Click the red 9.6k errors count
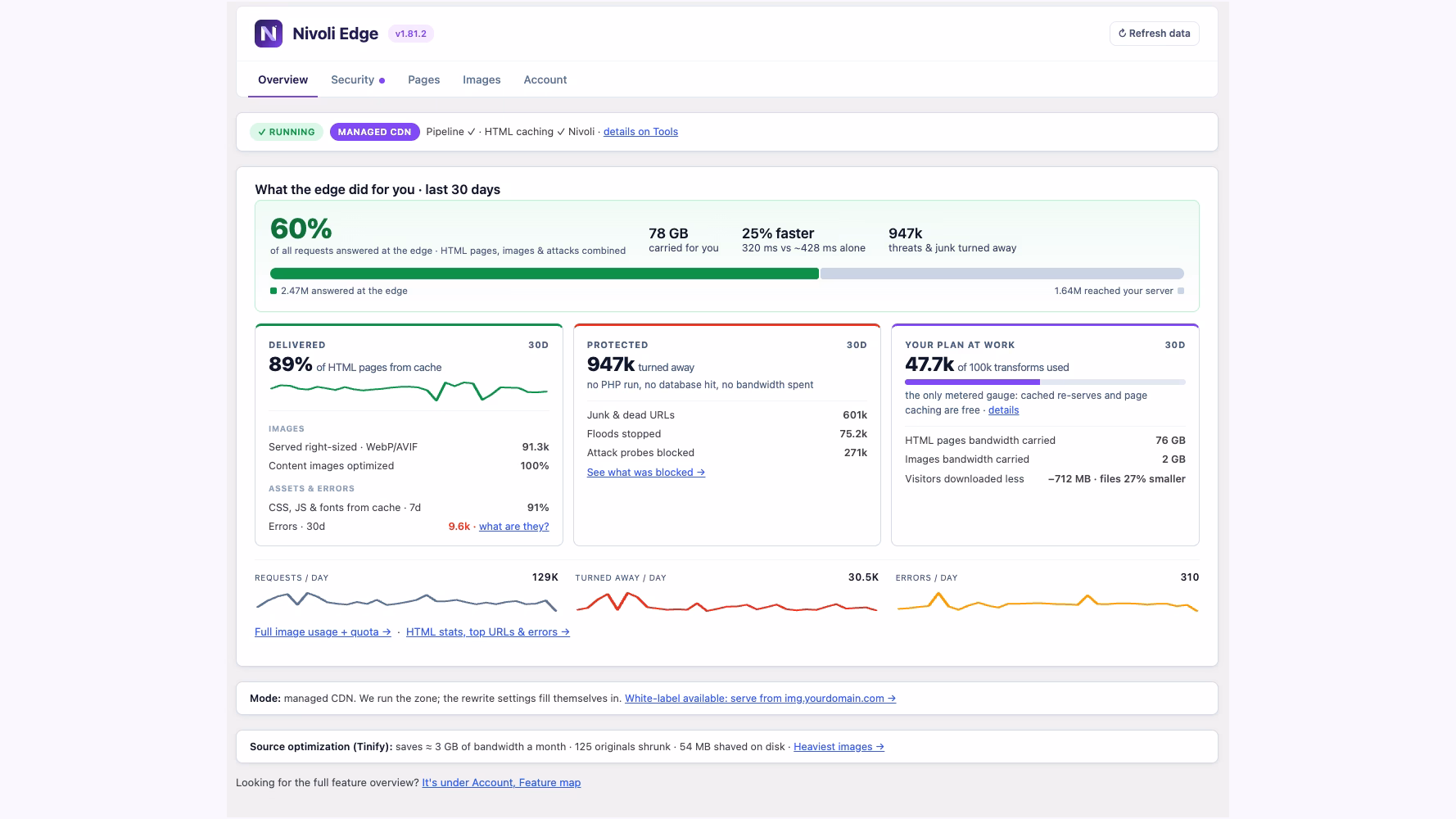The image size is (1456, 819). point(459,527)
